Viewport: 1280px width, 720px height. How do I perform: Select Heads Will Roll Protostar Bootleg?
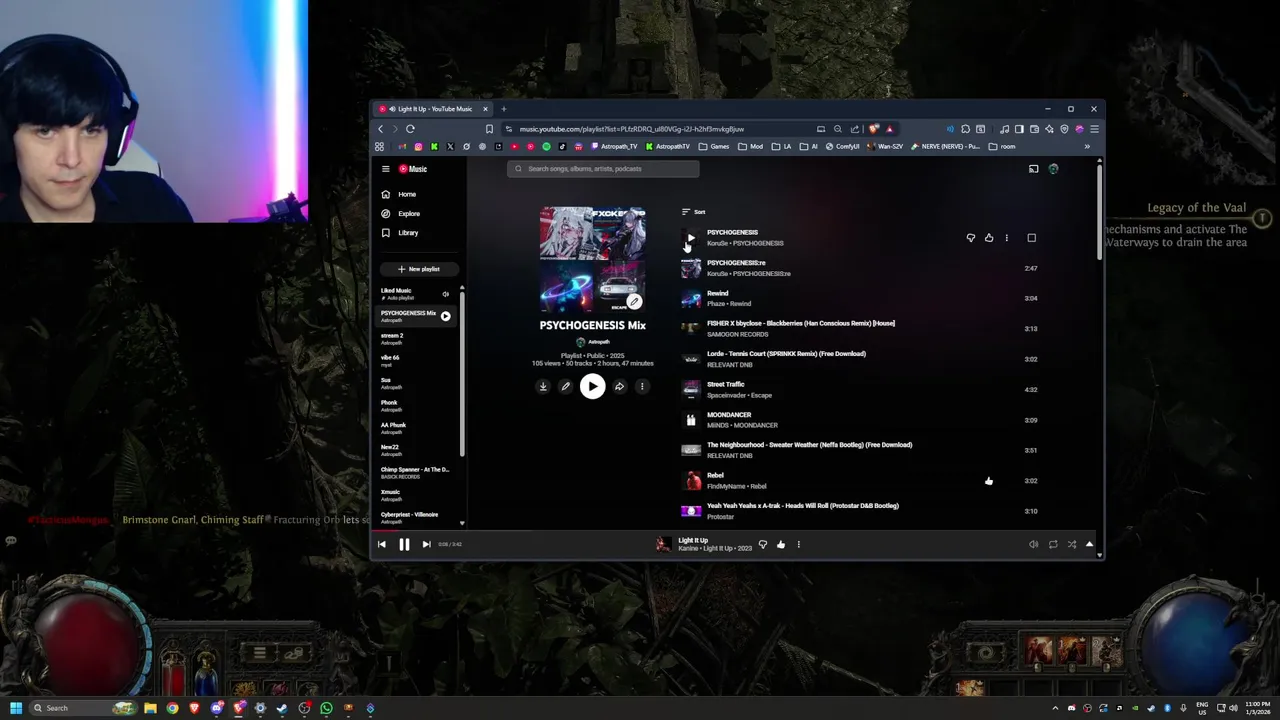coord(803,505)
